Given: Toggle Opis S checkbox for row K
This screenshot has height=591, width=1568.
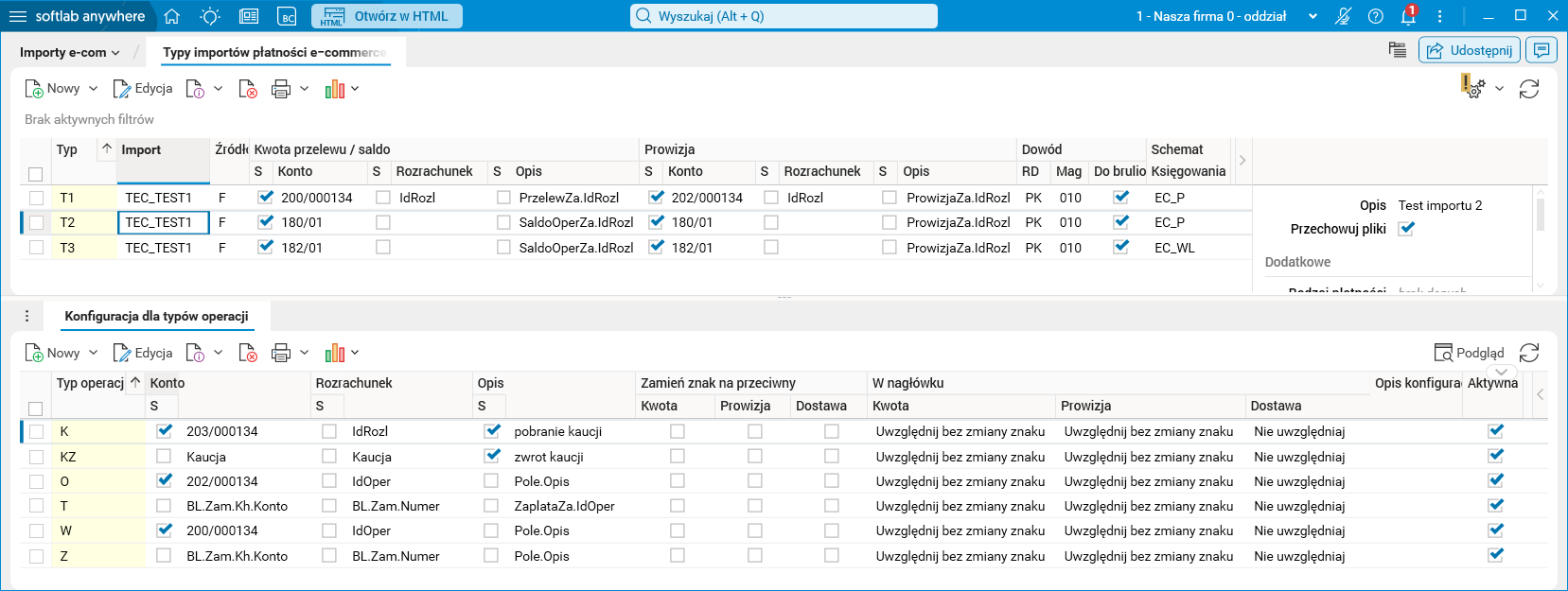Looking at the screenshot, I should coord(492,430).
